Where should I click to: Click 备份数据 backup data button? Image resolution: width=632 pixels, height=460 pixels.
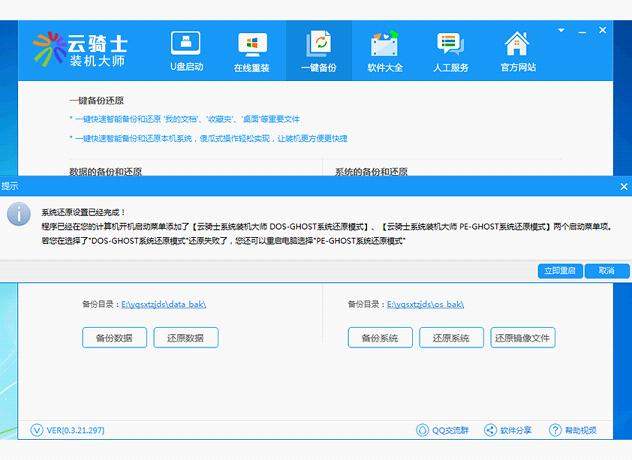pos(114,338)
